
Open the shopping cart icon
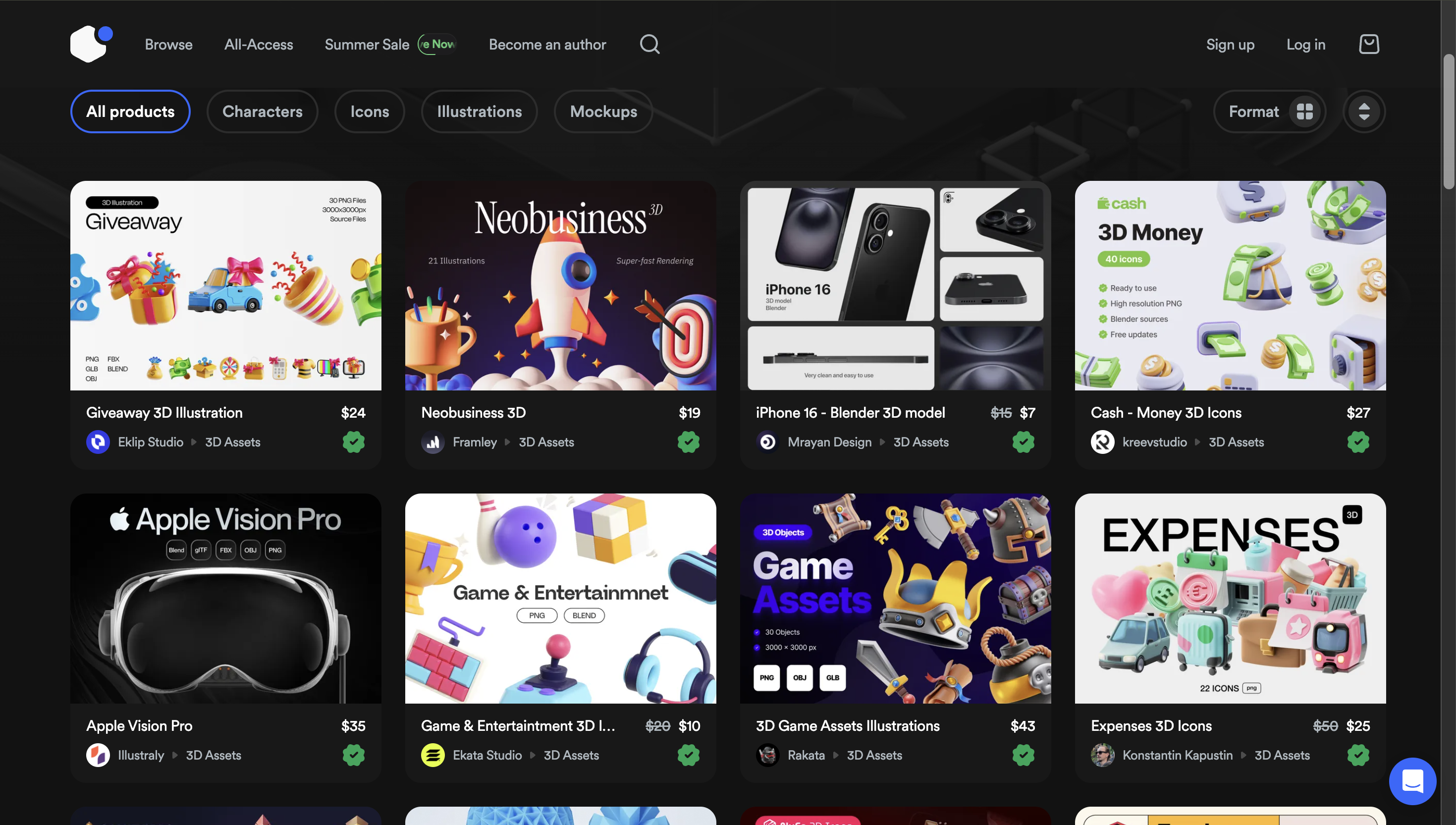coord(1369,44)
